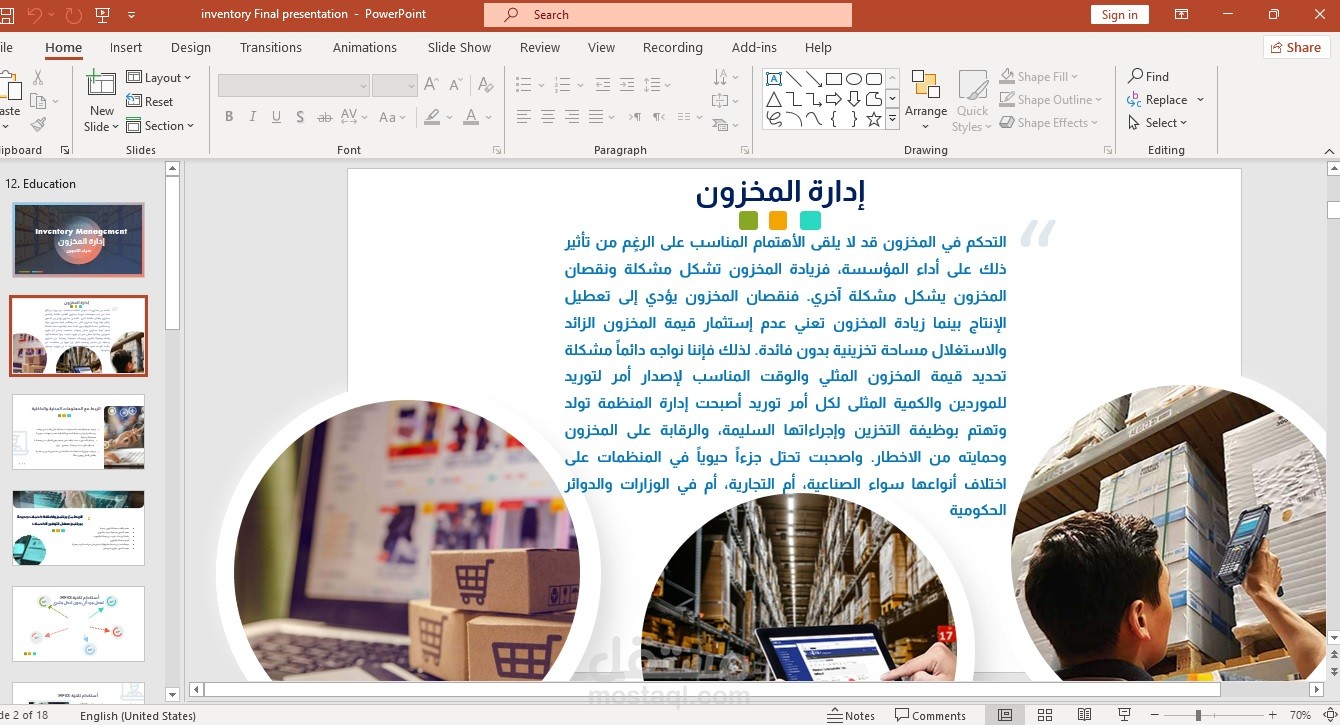
Task: Start the slide show from the status bar
Action: tap(1124, 716)
